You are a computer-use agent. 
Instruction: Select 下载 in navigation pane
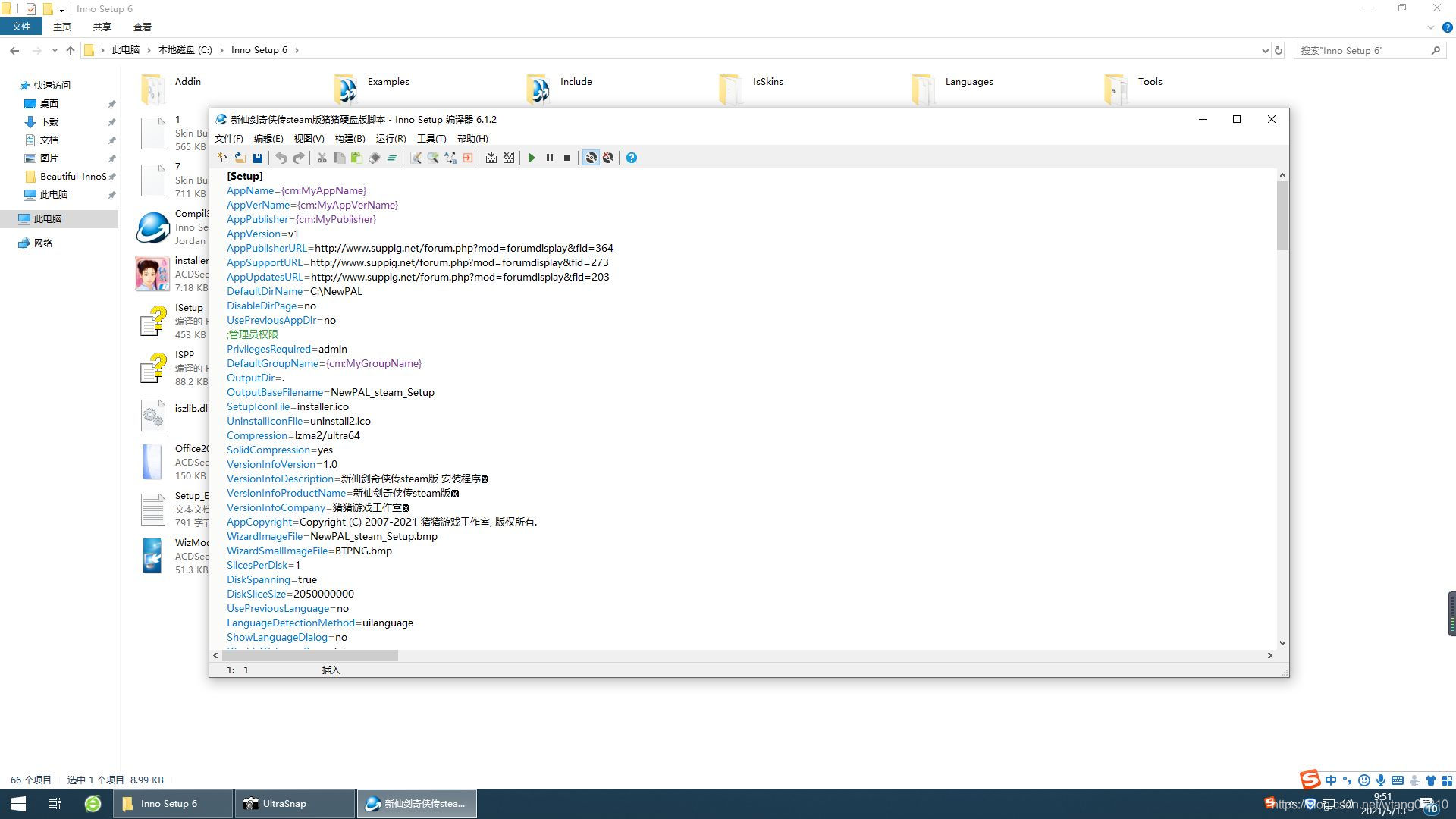pos(49,121)
